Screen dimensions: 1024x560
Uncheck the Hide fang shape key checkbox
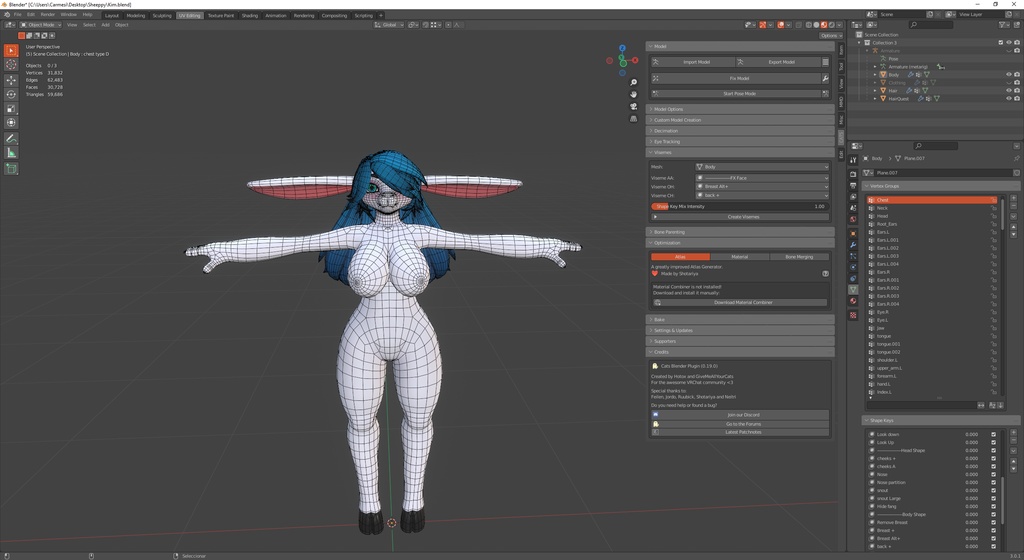[993, 506]
